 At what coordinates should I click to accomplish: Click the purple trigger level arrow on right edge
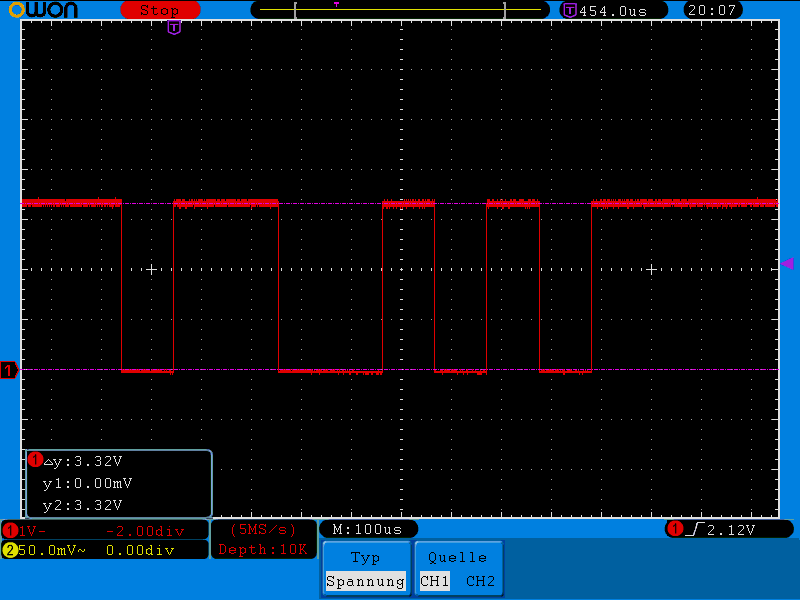(x=787, y=263)
